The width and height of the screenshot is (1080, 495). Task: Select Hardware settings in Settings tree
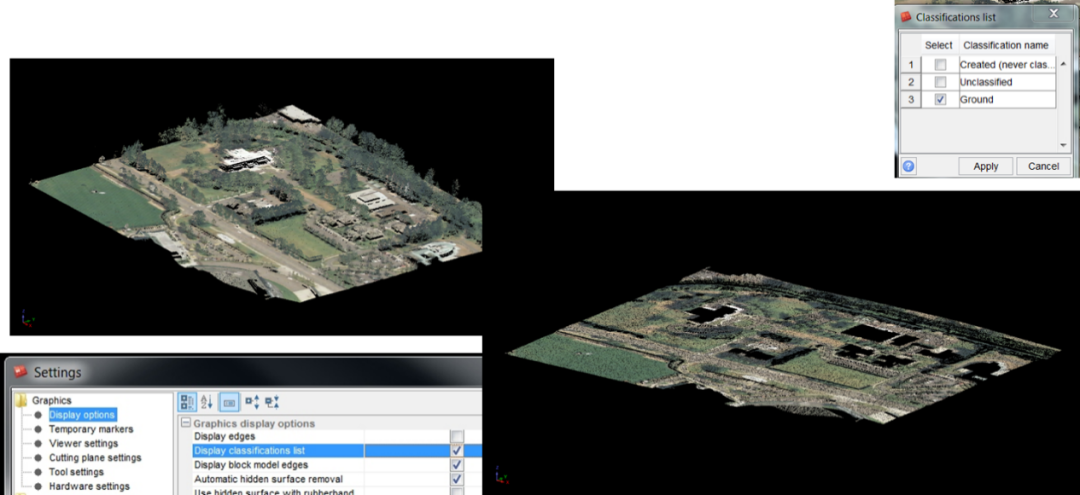tap(90, 486)
